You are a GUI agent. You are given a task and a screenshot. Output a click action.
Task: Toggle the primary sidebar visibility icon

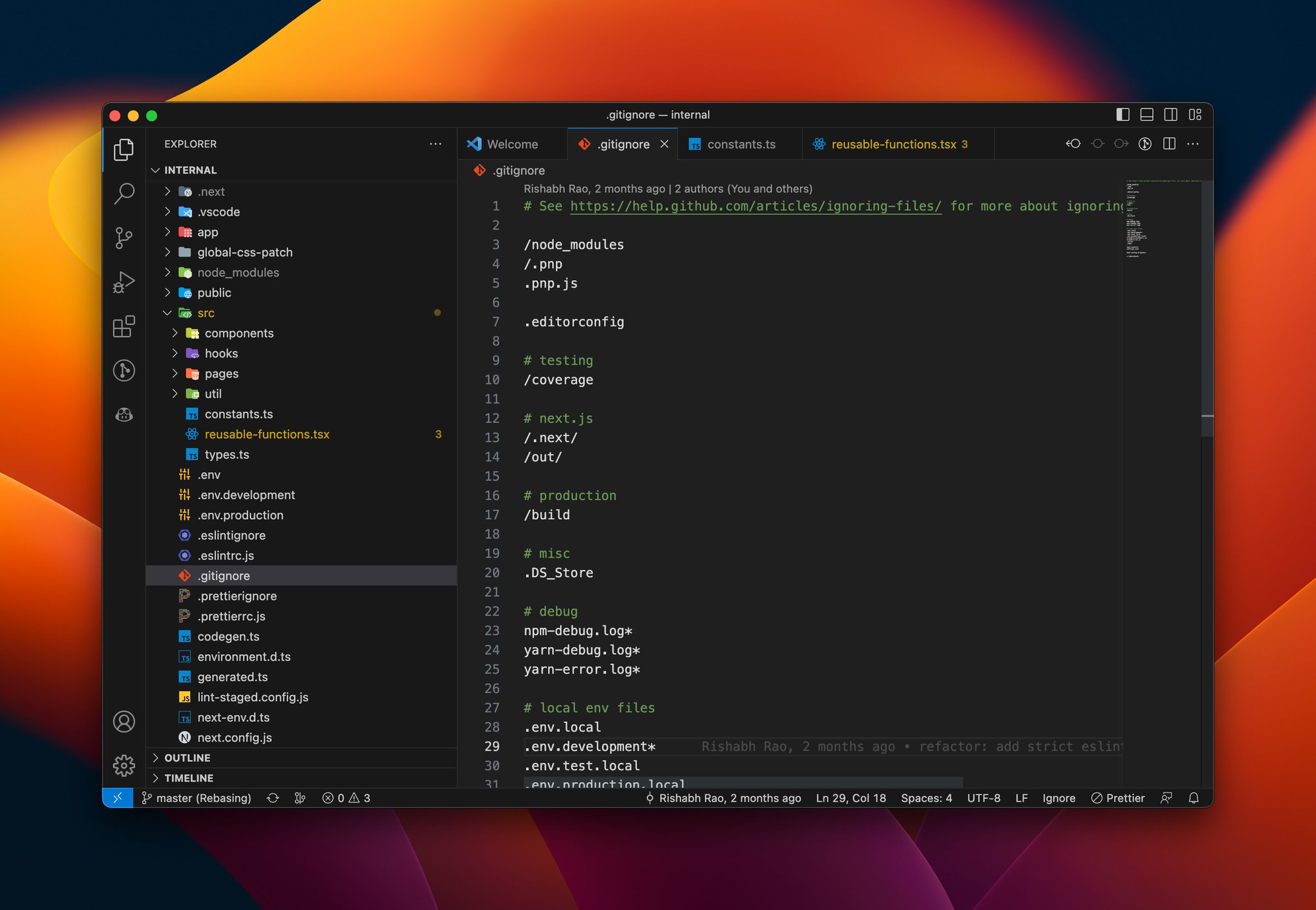pyautogui.click(x=1122, y=114)
